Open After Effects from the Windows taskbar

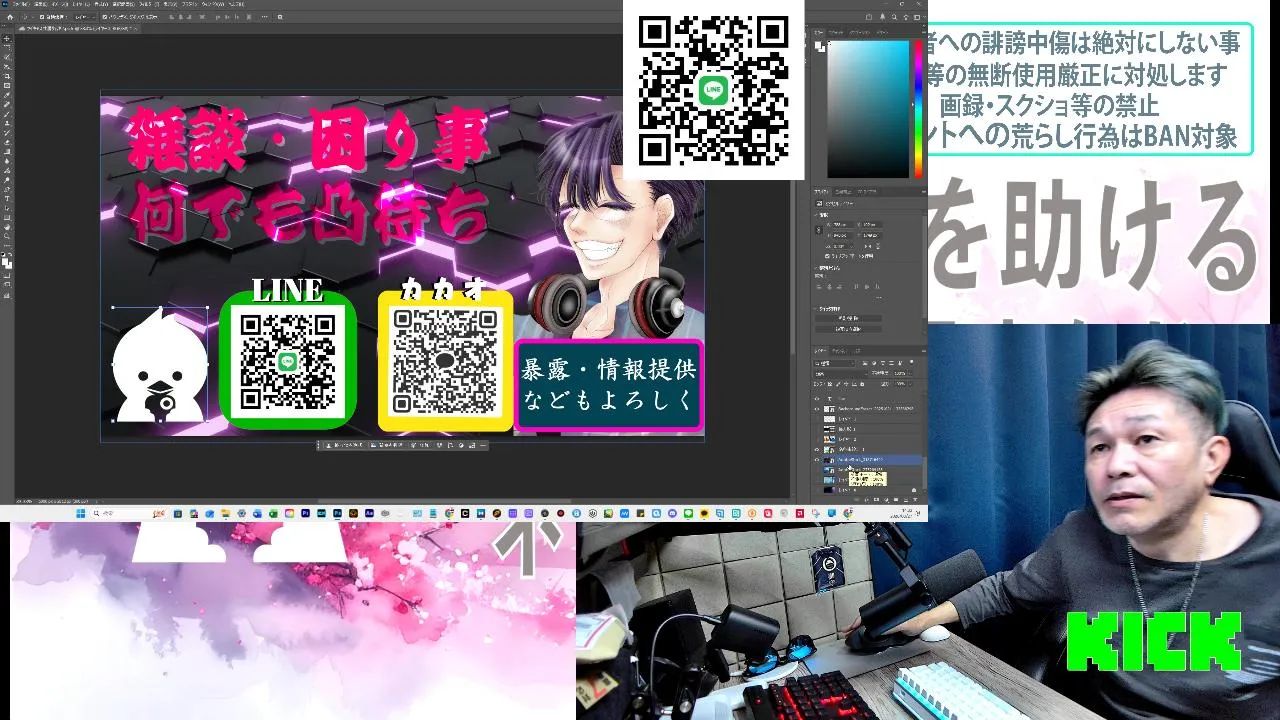coord(369,513)
